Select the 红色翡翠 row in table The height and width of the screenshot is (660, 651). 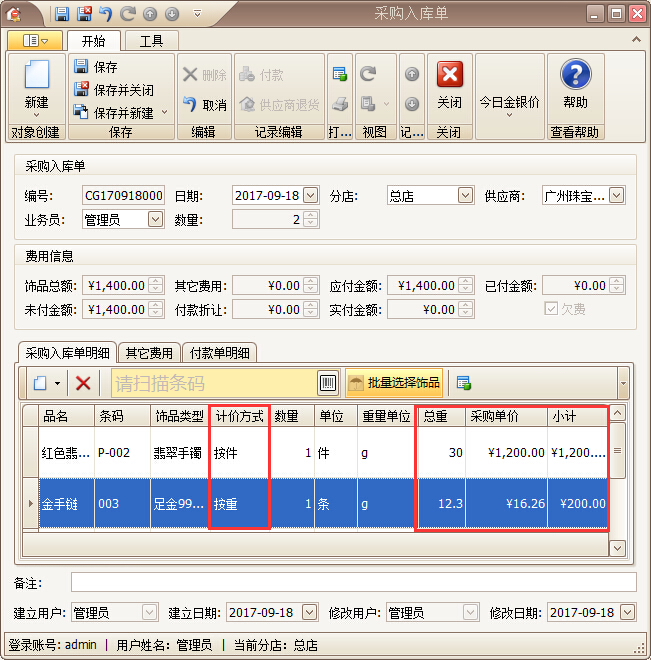(66, 453)
